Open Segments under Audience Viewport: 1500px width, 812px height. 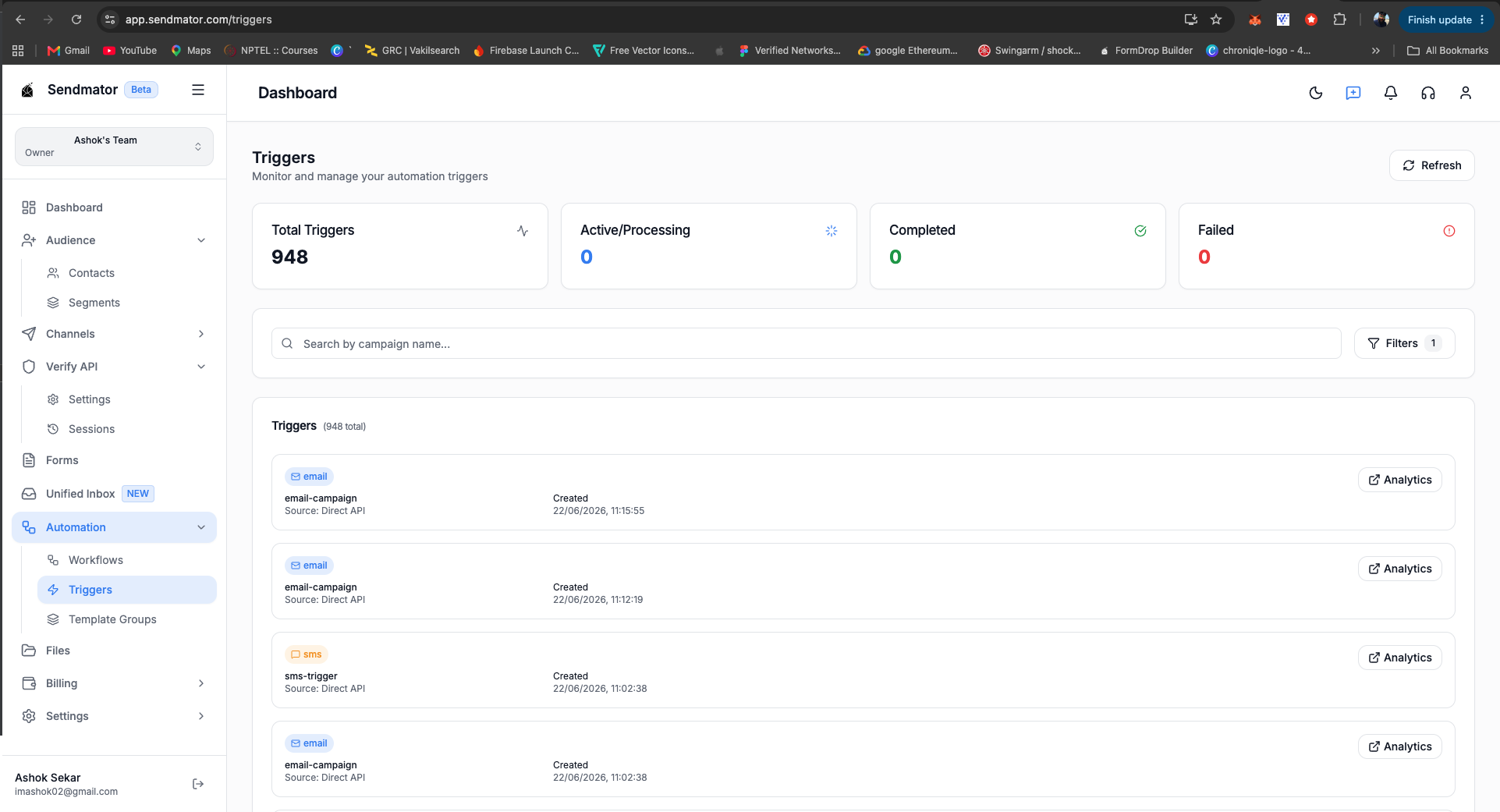click(126, 303)
